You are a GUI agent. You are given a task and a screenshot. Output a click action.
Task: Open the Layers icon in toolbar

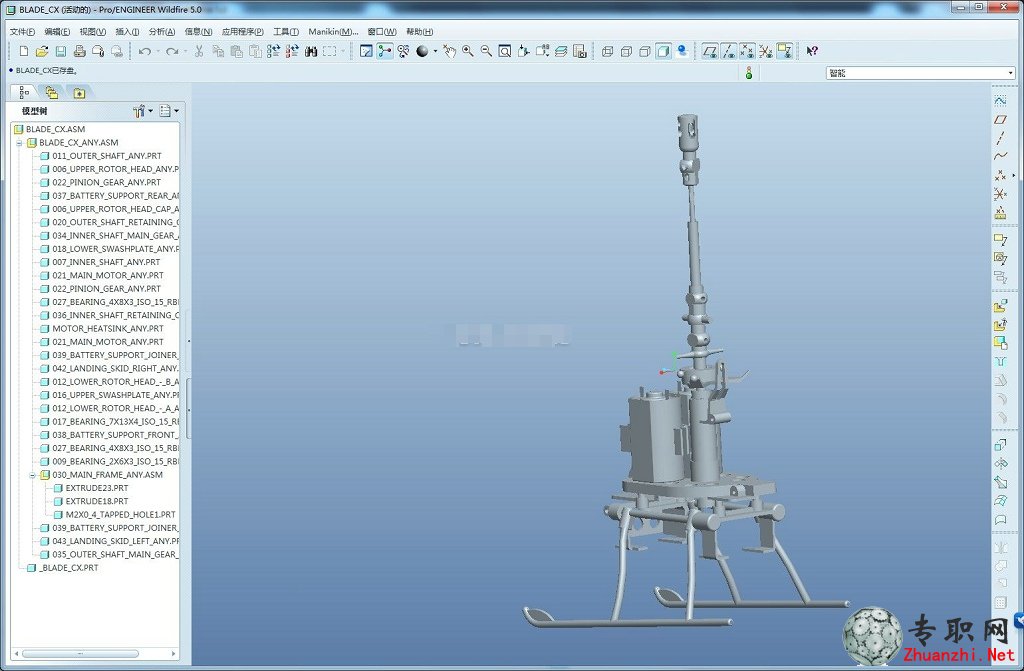[x=561, y=51]
